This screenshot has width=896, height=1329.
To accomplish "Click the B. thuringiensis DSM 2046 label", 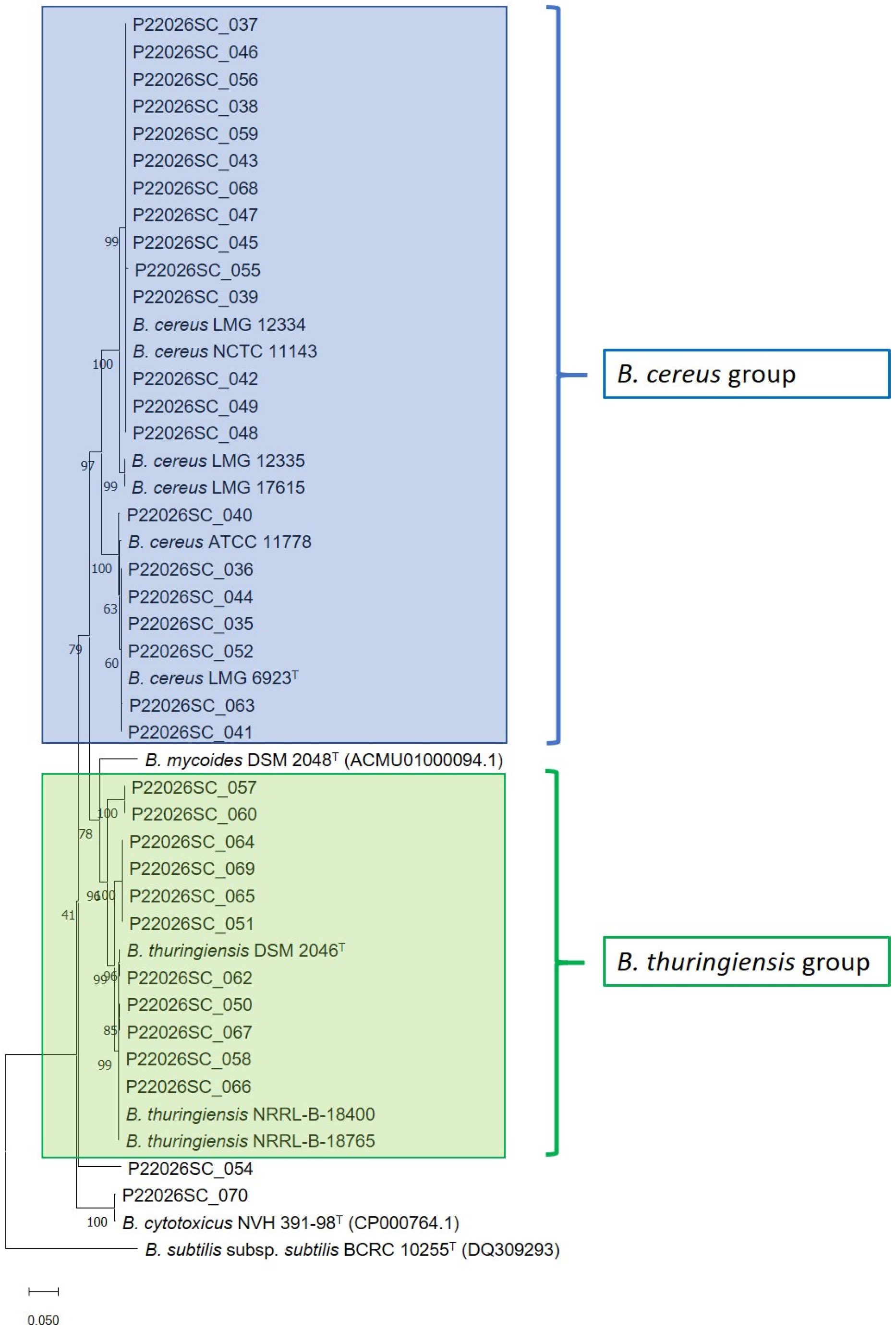I will pos(235,951).
